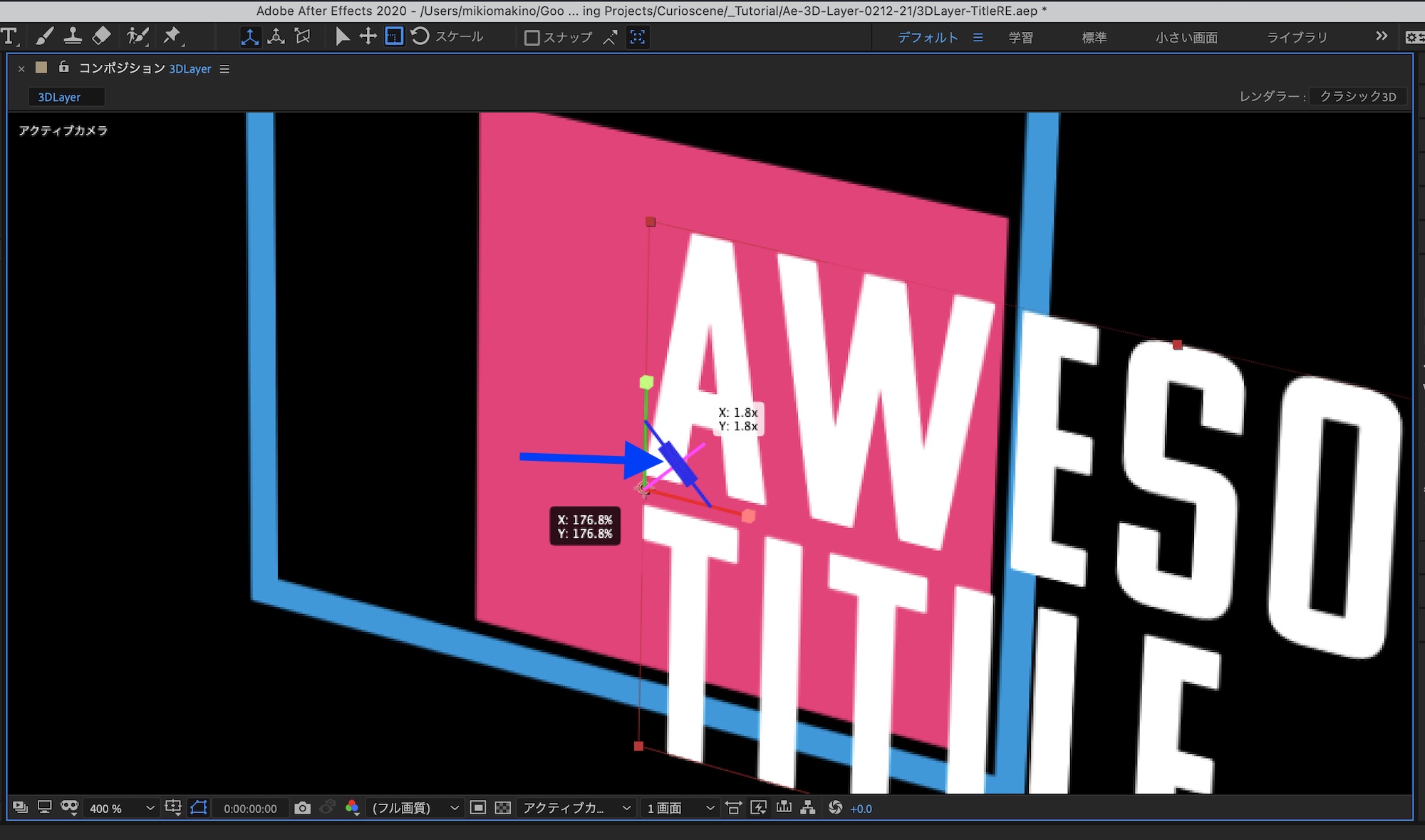Select the Puppet Pin tool
Screen dimensions: 1425x840
pyautogui.click(x=172, y=36)
